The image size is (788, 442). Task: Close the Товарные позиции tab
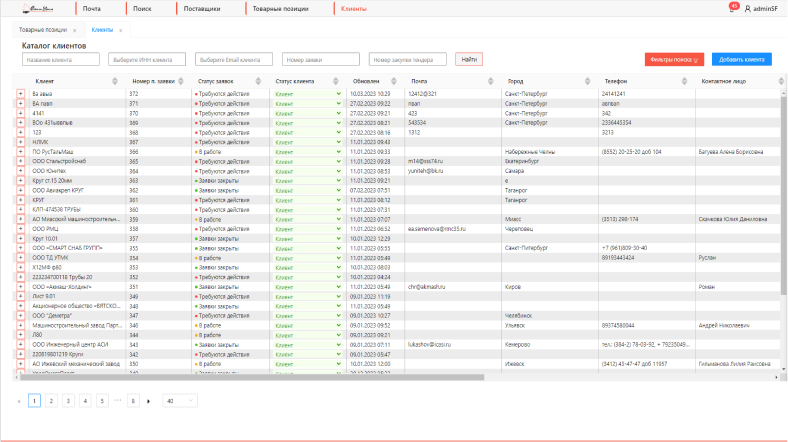point(74,31)
